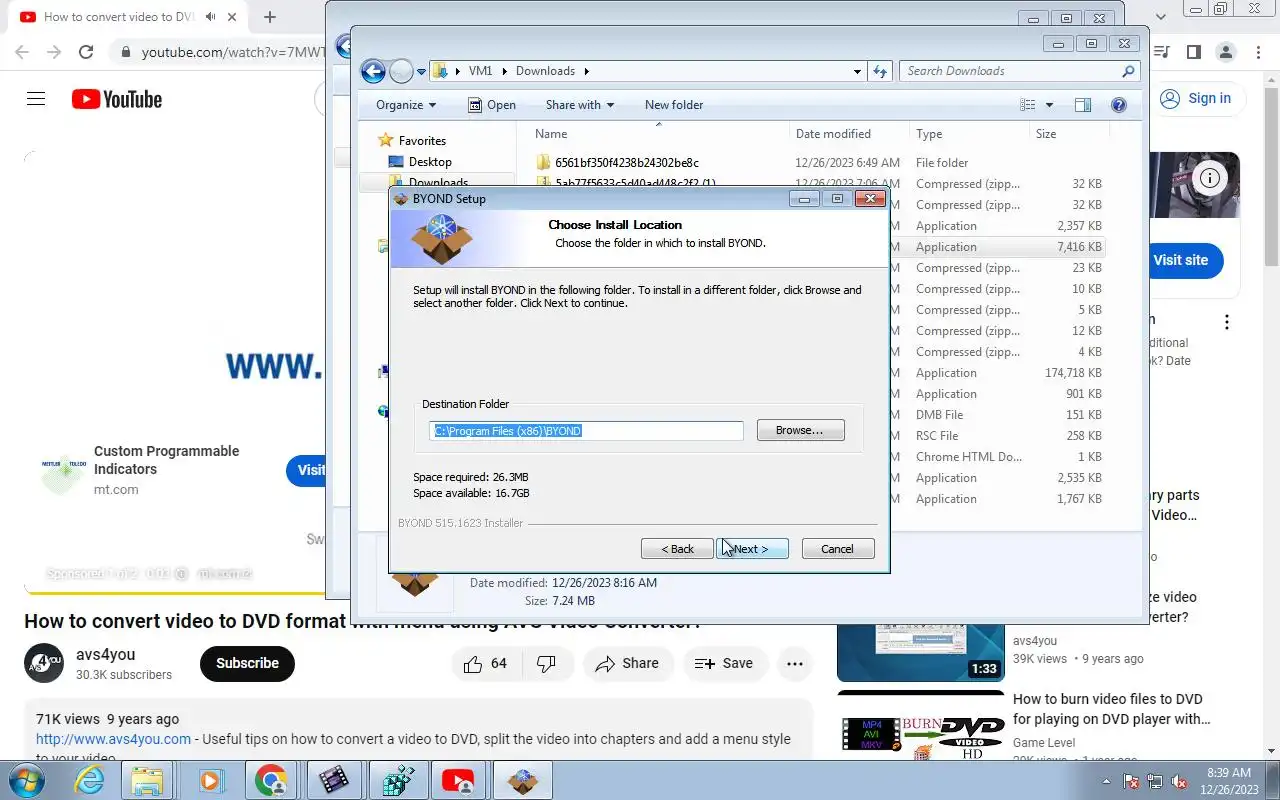The height and width of the screenshot is (800, 1280).
Task: Create a New folder
Action: tap(674, 105)
